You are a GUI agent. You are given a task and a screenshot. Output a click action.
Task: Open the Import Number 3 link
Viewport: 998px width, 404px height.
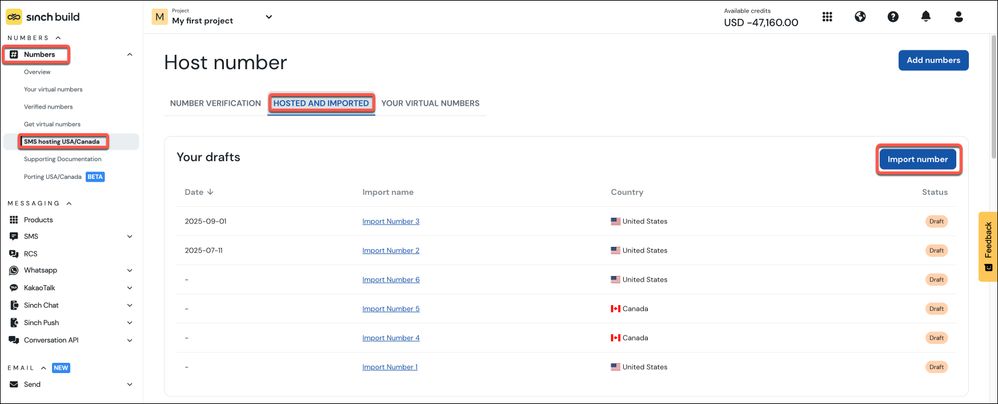tap(391, 221)
